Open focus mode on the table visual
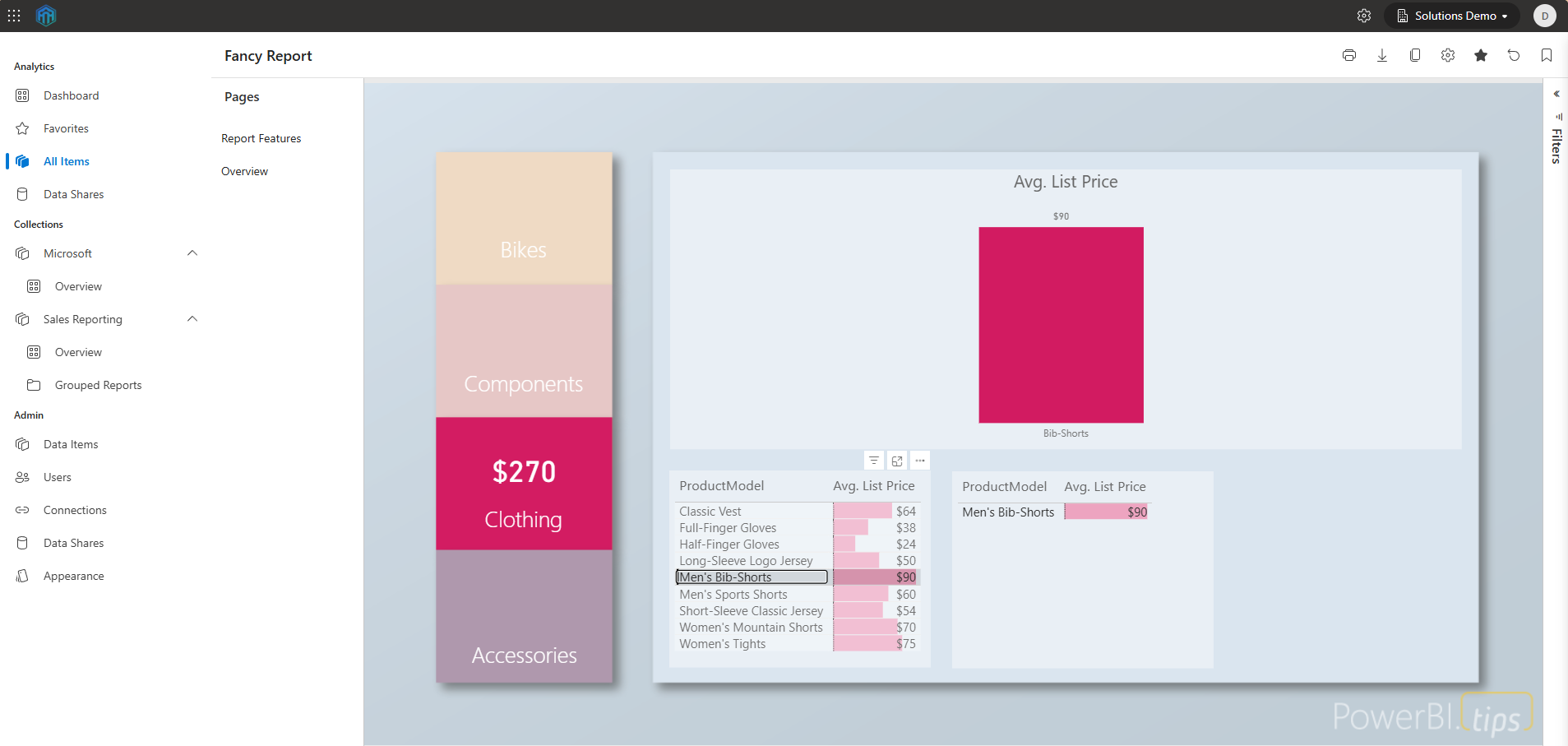Image resolution: width=1568 pixels, height=746 pixels. click(x=896, y=461)
